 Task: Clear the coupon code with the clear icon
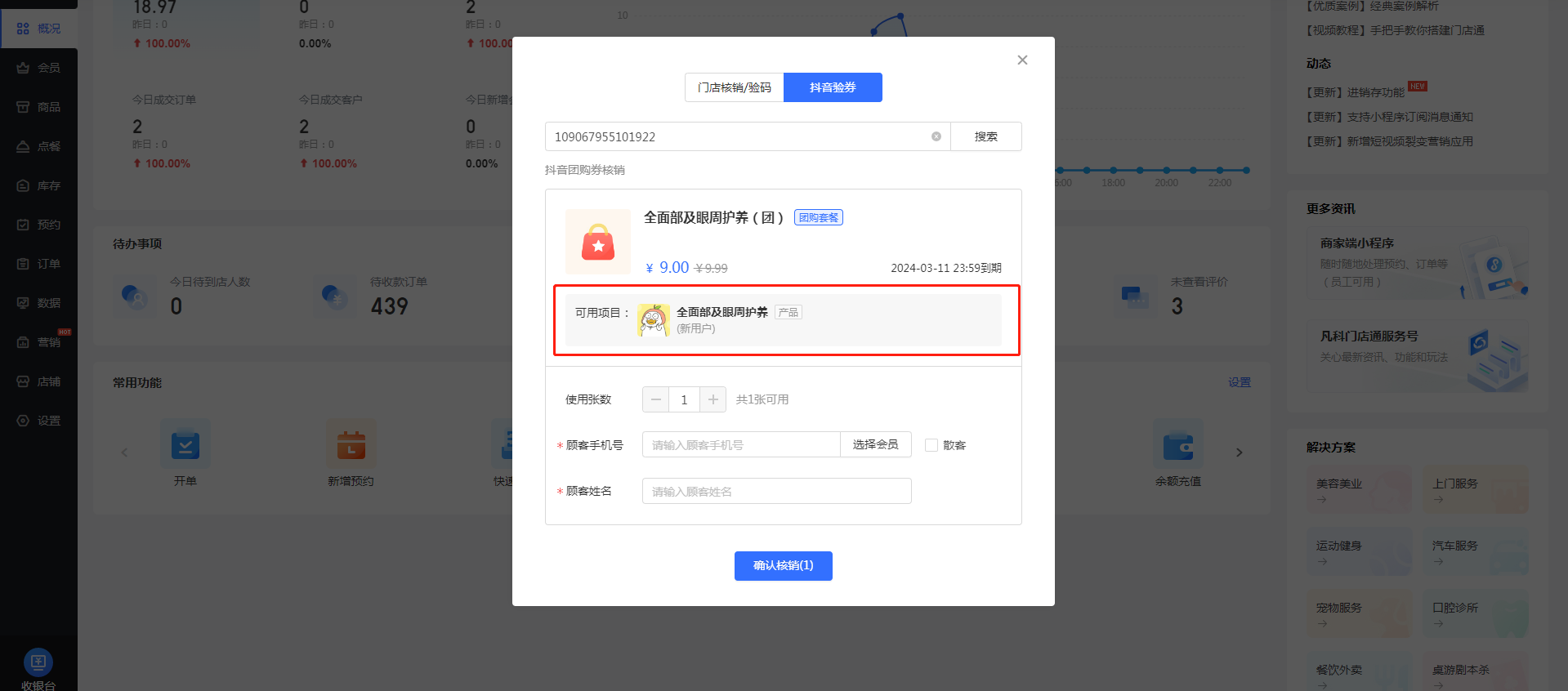(x=936, y=136)
